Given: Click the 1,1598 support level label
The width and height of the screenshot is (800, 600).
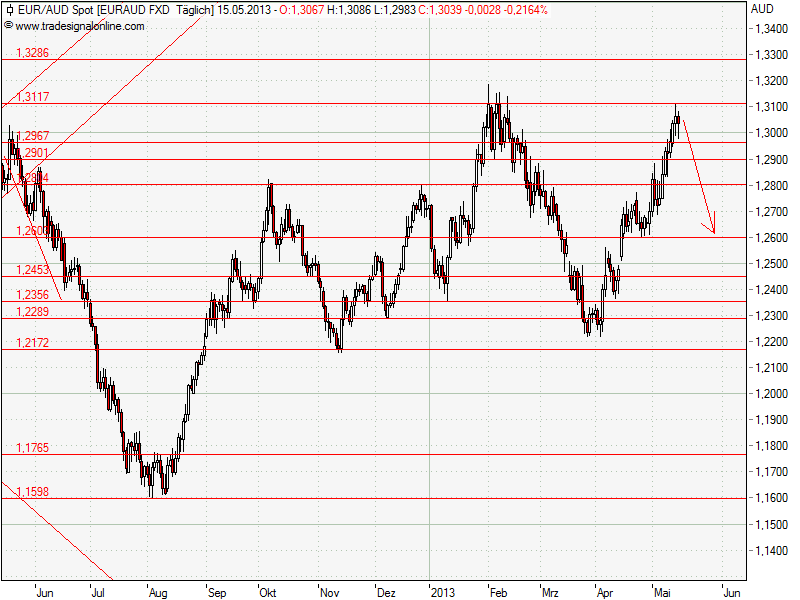Looking at the screenshot, I should 34,491.
